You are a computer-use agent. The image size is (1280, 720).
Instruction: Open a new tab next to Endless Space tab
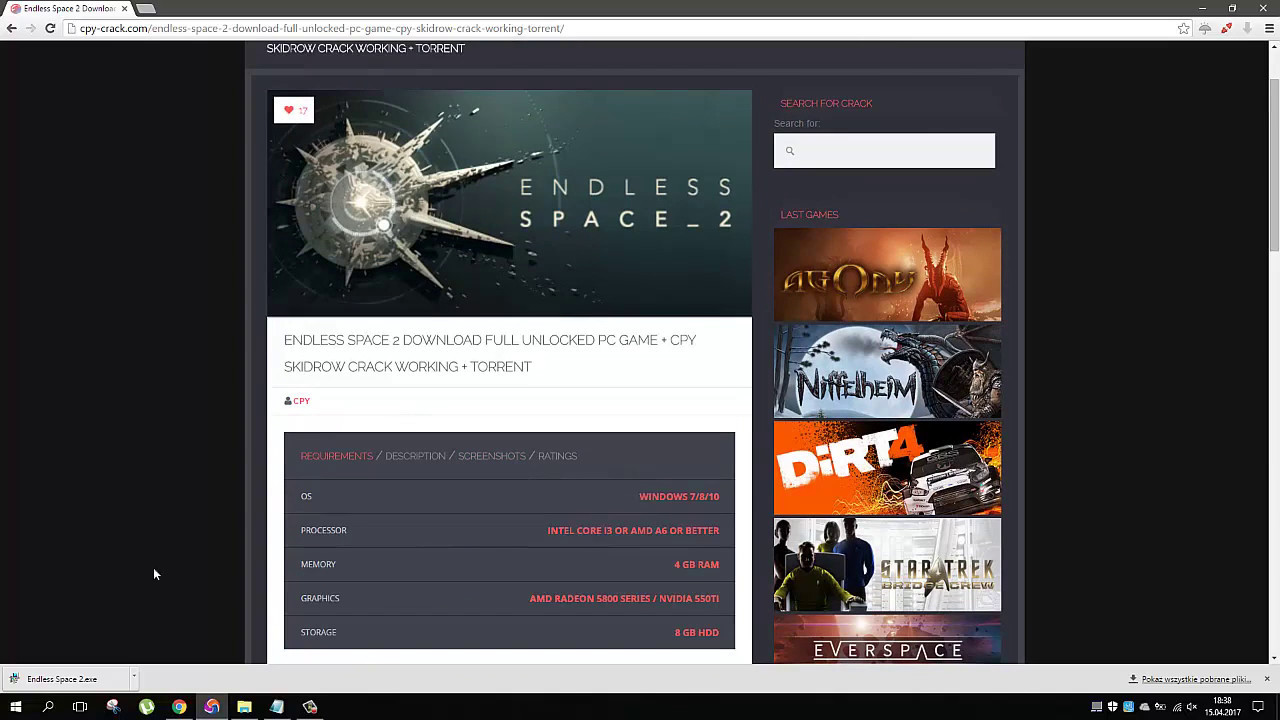146,8
